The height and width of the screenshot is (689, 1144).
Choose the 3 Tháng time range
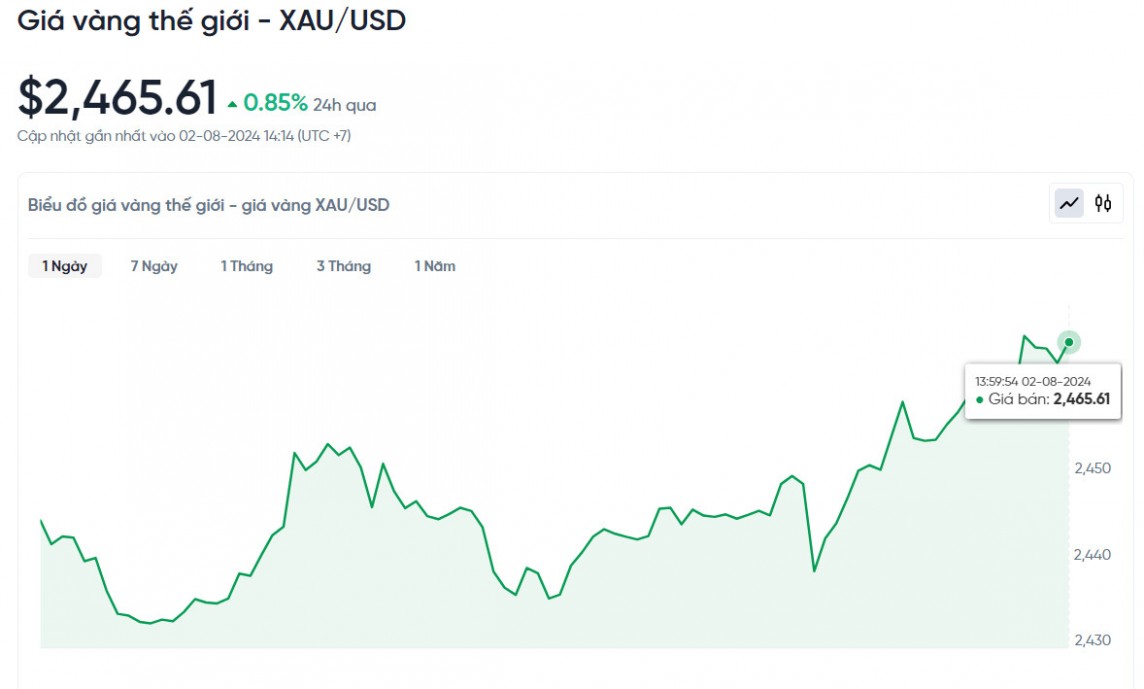[343, 266]
